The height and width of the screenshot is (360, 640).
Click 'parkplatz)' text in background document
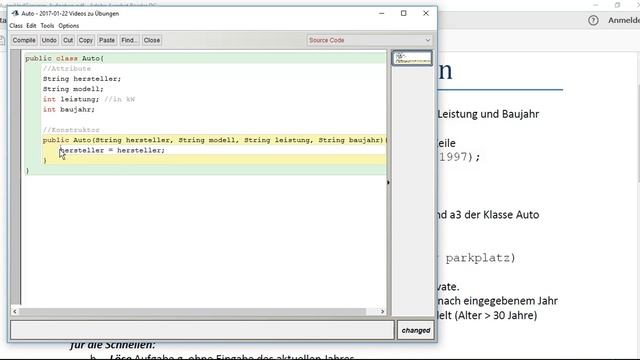coord(480,258)
